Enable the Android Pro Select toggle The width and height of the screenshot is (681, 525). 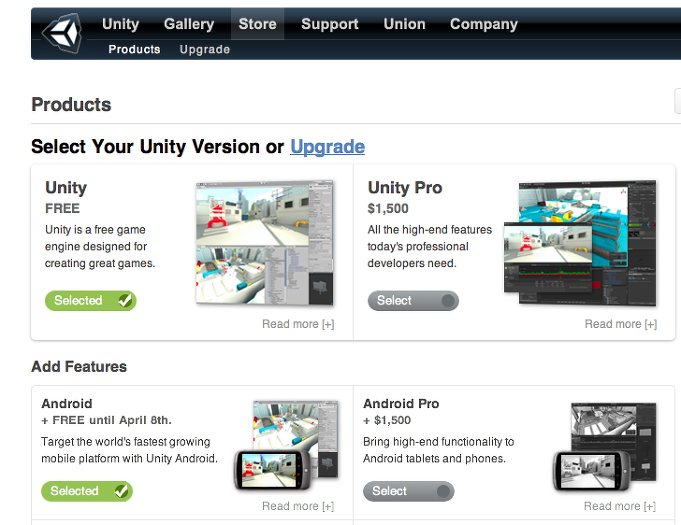click(409, 491)
